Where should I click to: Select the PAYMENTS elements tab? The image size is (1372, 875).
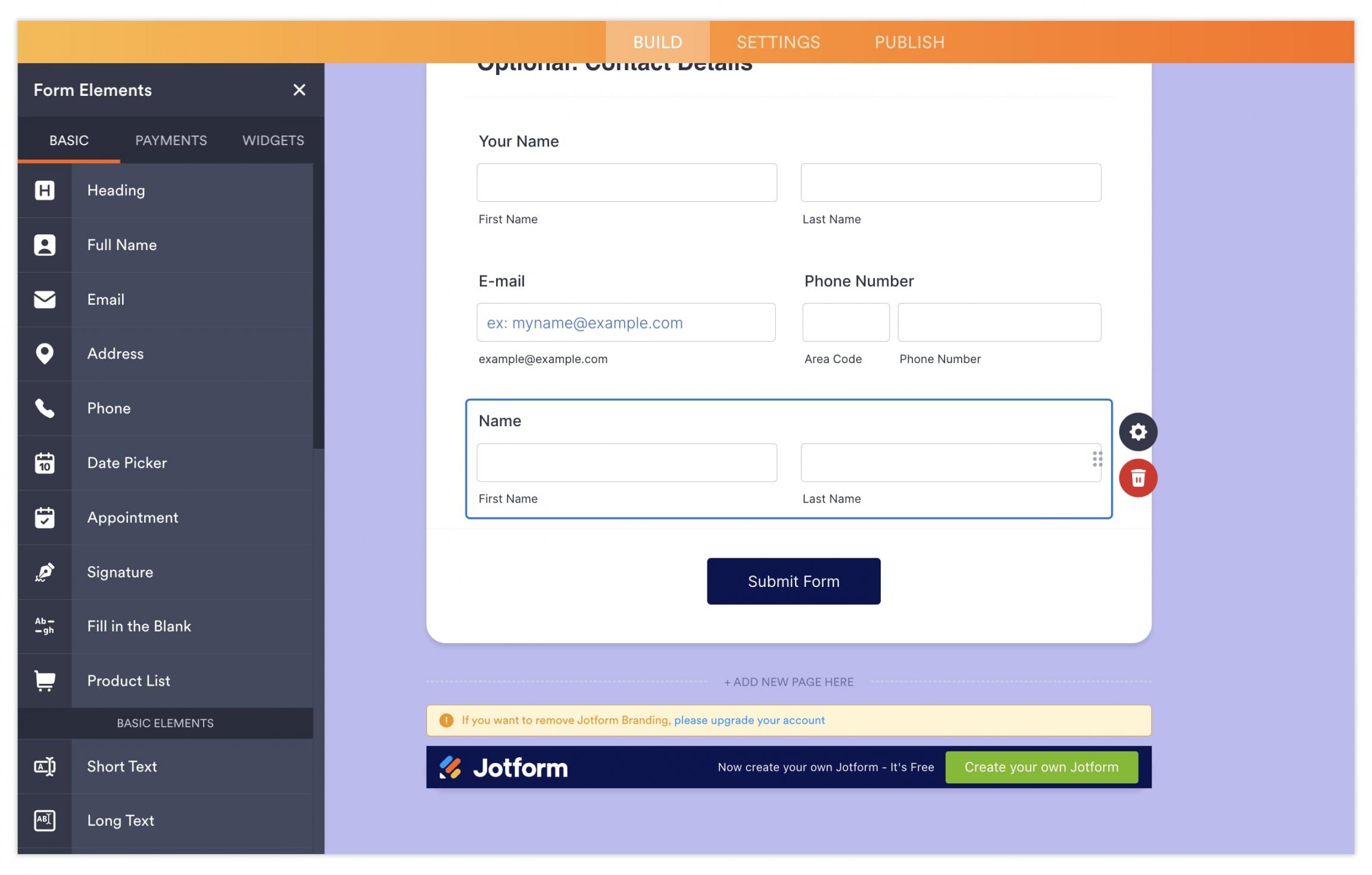(171, 140)
